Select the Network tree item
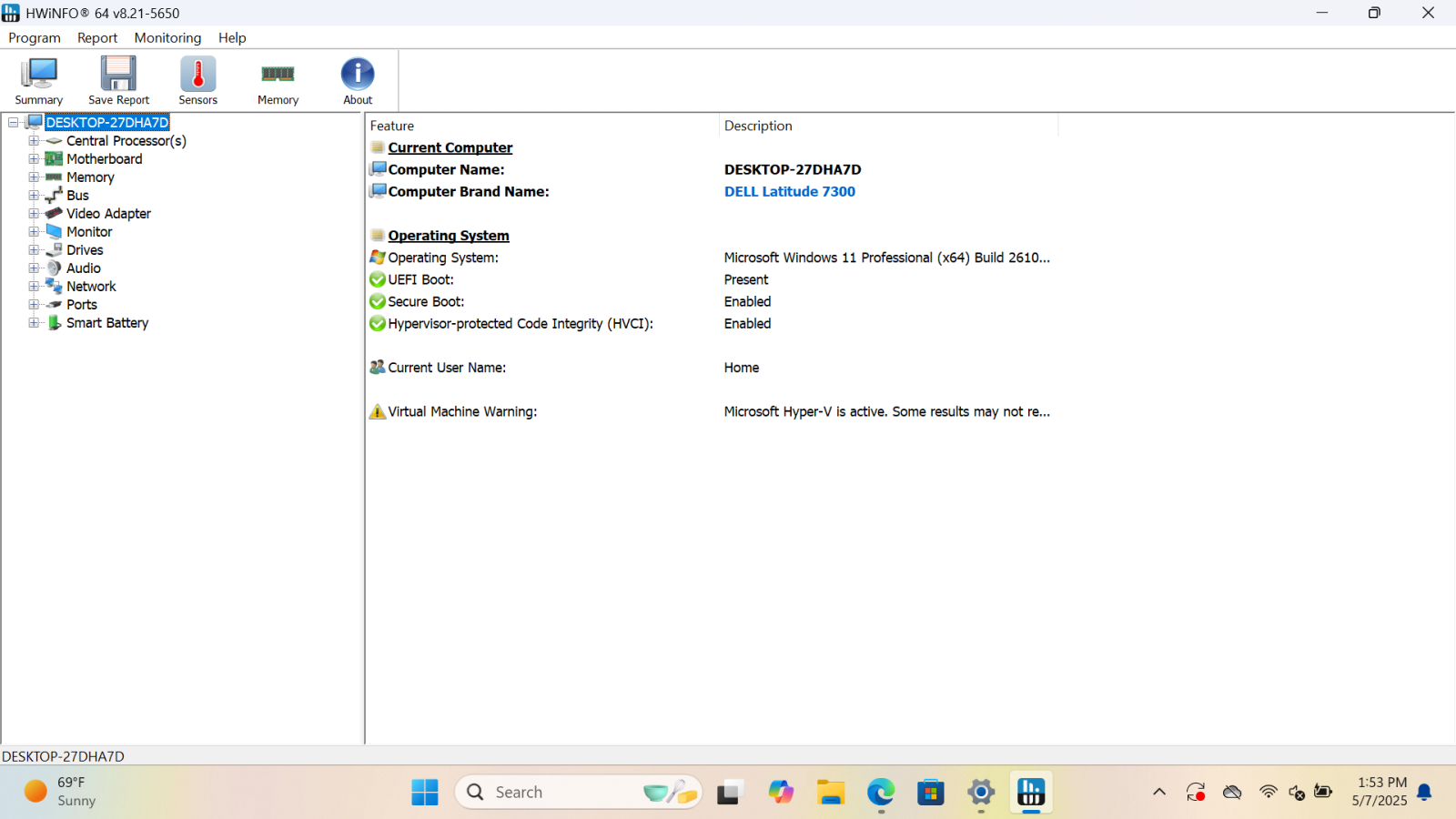 pyautogui.click(x=91, y=286)
